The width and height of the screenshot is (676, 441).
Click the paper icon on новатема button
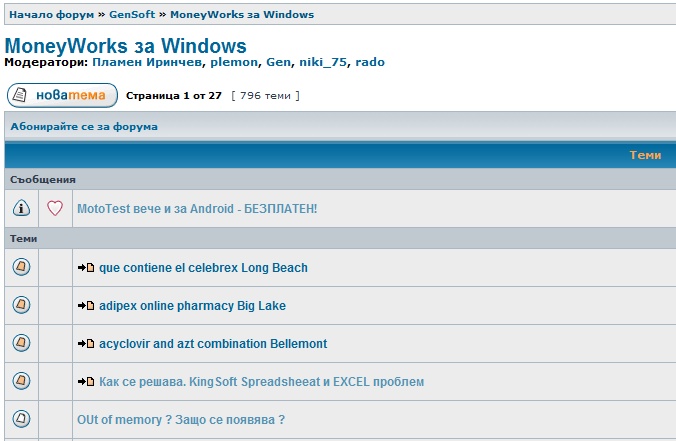coord(19,95)
